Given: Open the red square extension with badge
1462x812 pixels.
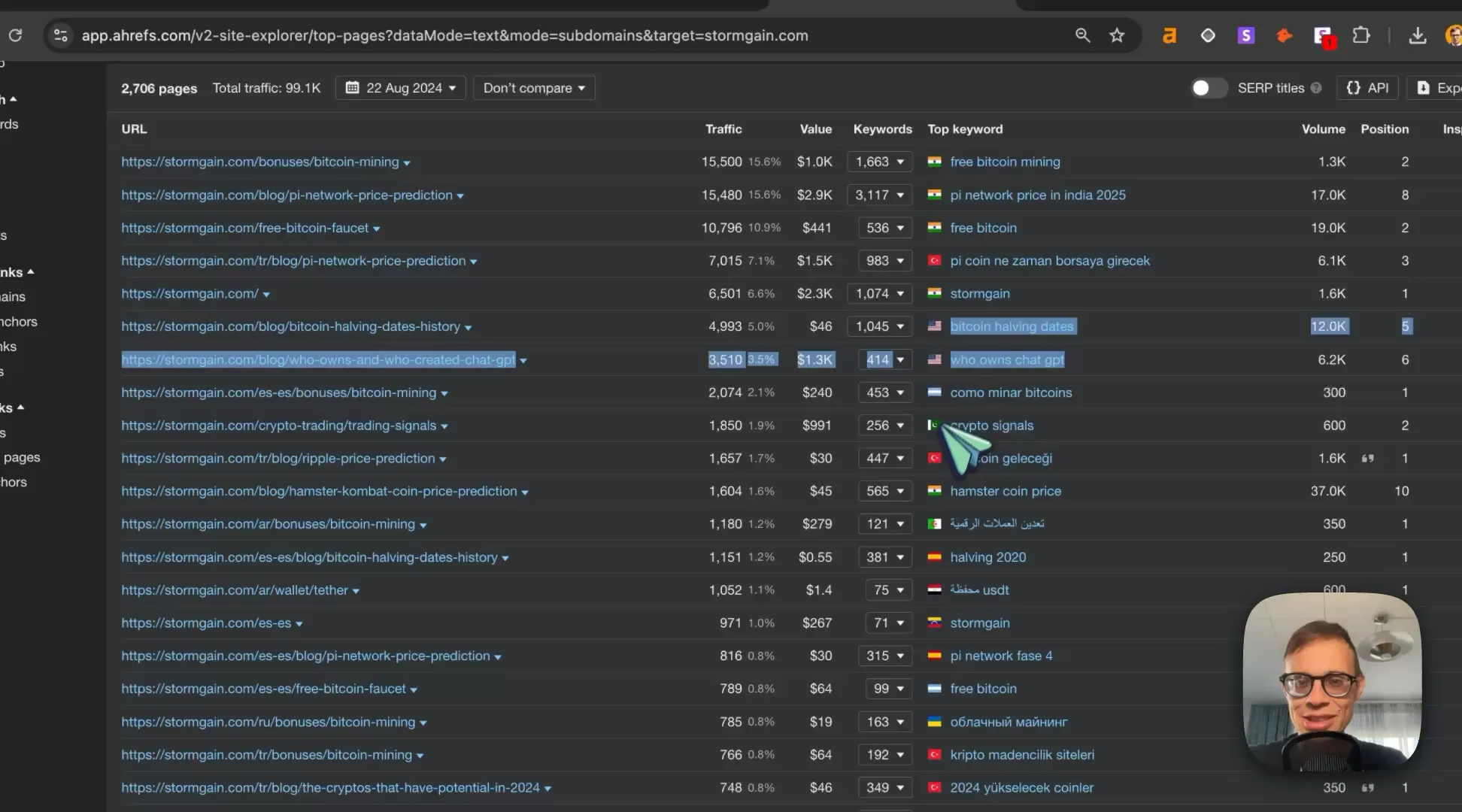Looking at the screenshot, I should 1324,36.
